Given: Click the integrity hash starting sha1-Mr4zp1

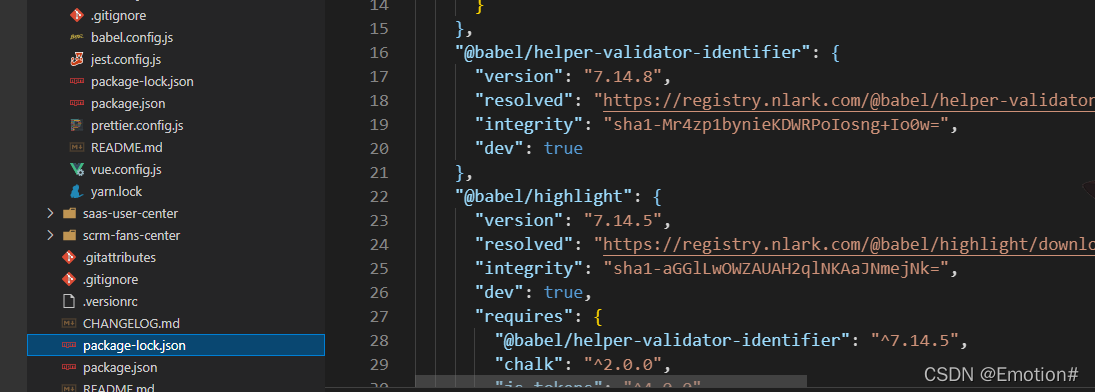Looking at the screenshot, I should click(x=777, y=125).
